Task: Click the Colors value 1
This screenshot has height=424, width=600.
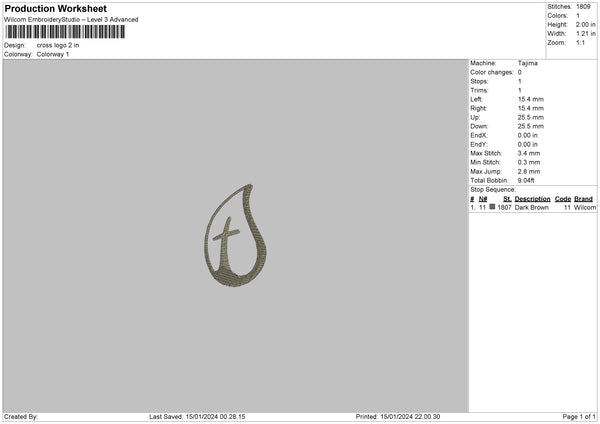Action: tap(578, 16)
